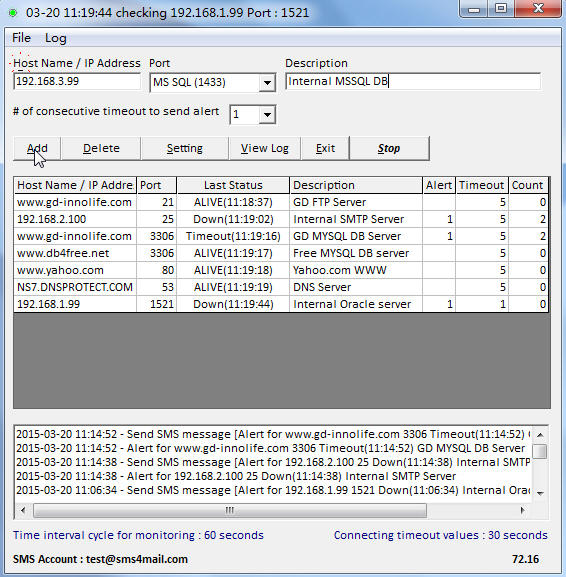Screen dimensions: 566x577
Task: Click the View Log button
Action: pos(265,148)
